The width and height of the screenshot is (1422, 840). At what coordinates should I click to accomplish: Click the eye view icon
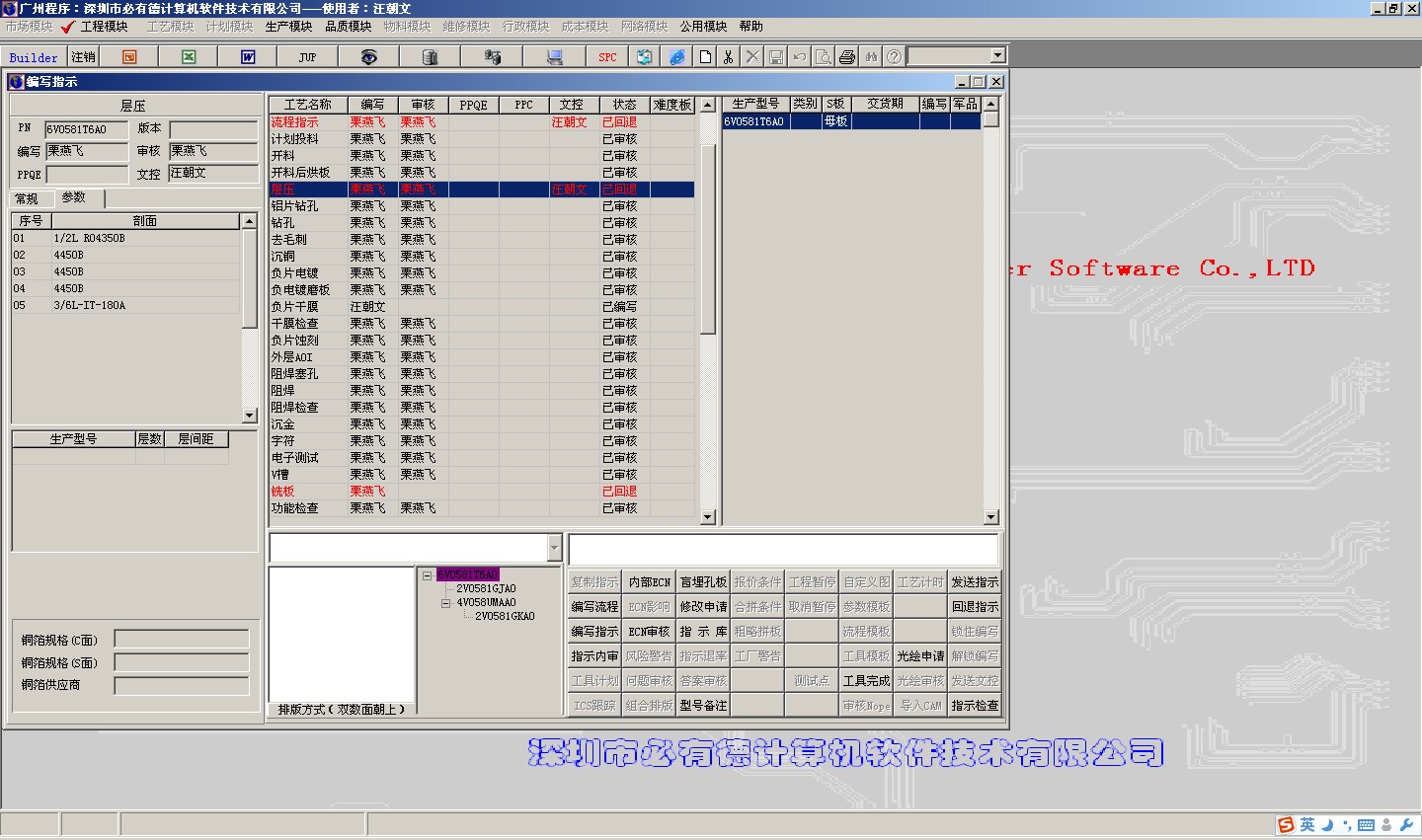(x=368, y=57)
